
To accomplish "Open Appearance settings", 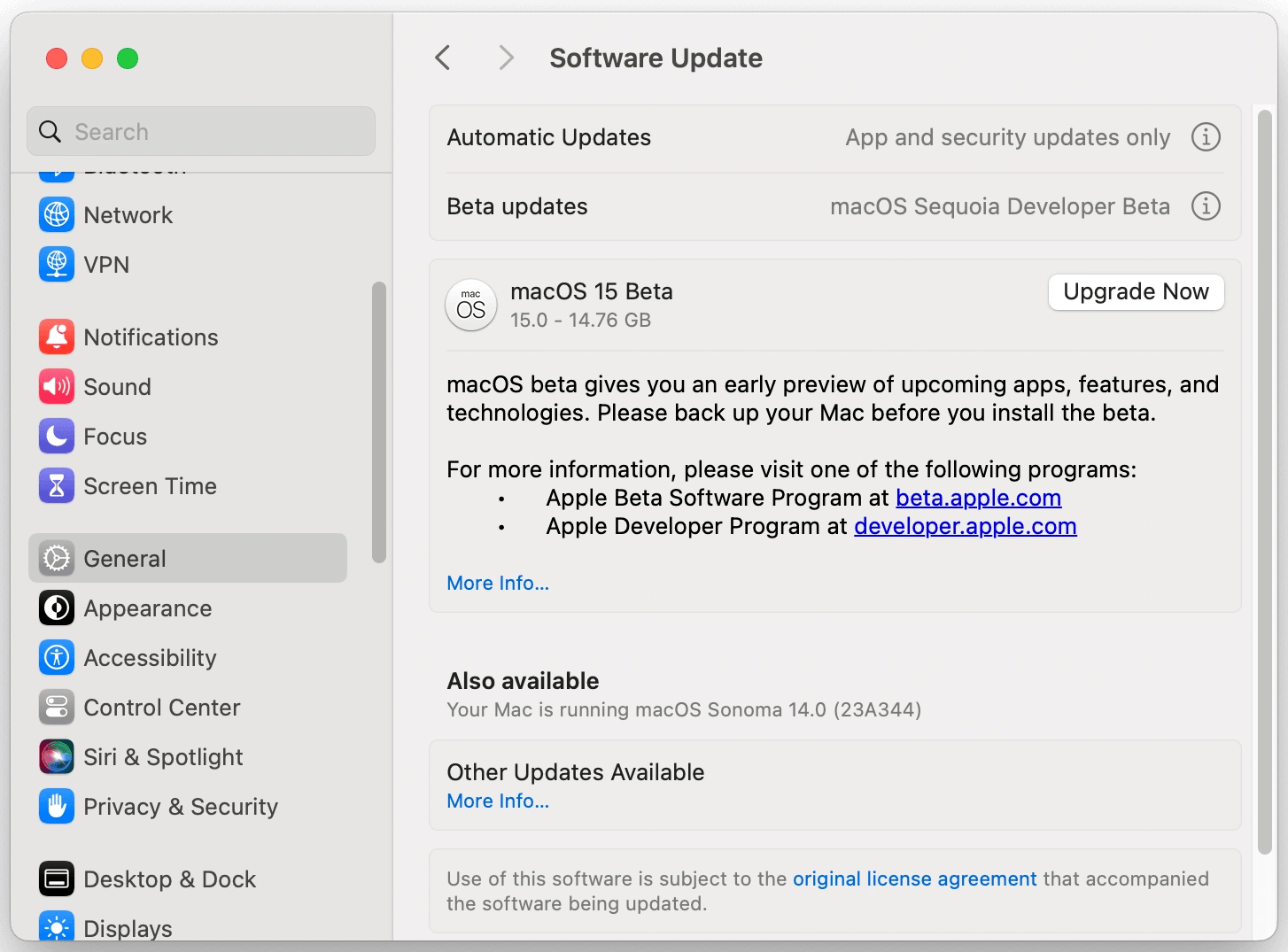I will (188, 608).
